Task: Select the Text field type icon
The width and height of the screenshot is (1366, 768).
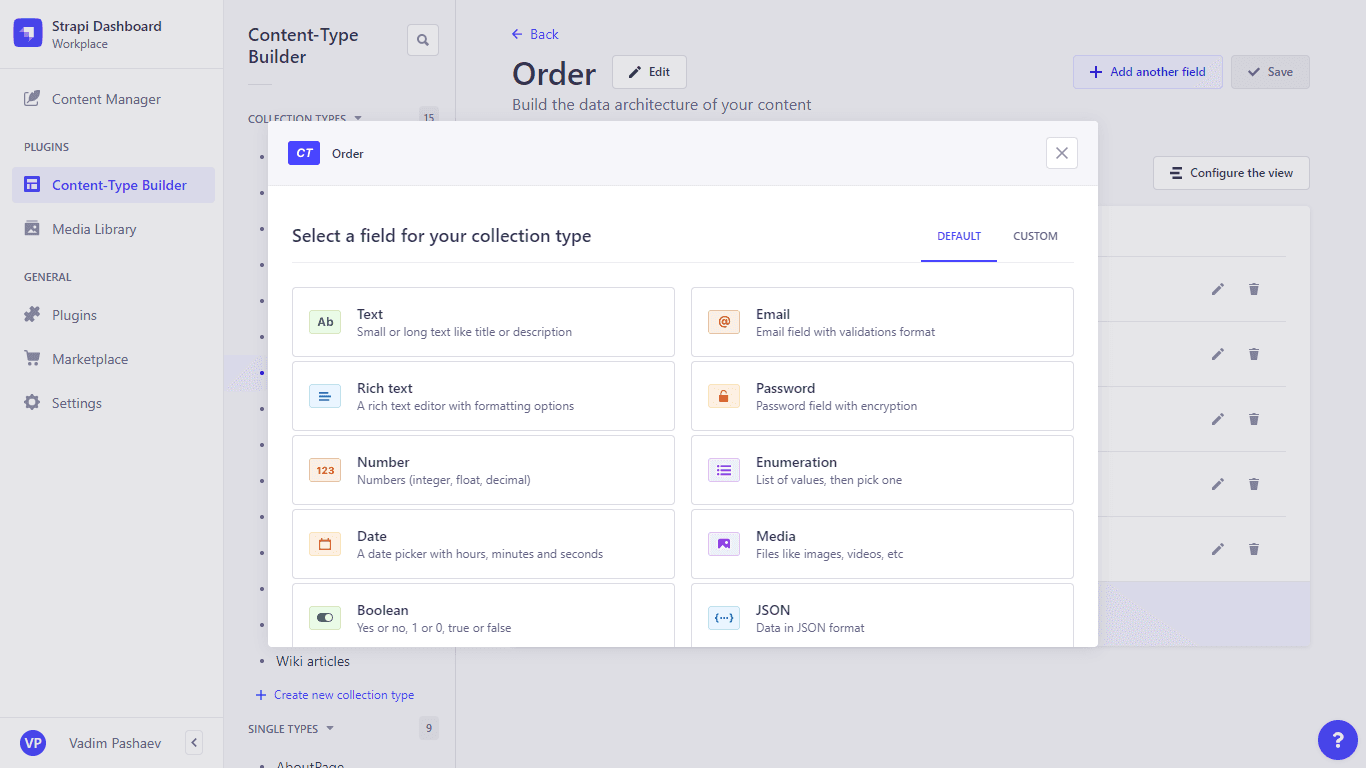Action: [325, 322]
